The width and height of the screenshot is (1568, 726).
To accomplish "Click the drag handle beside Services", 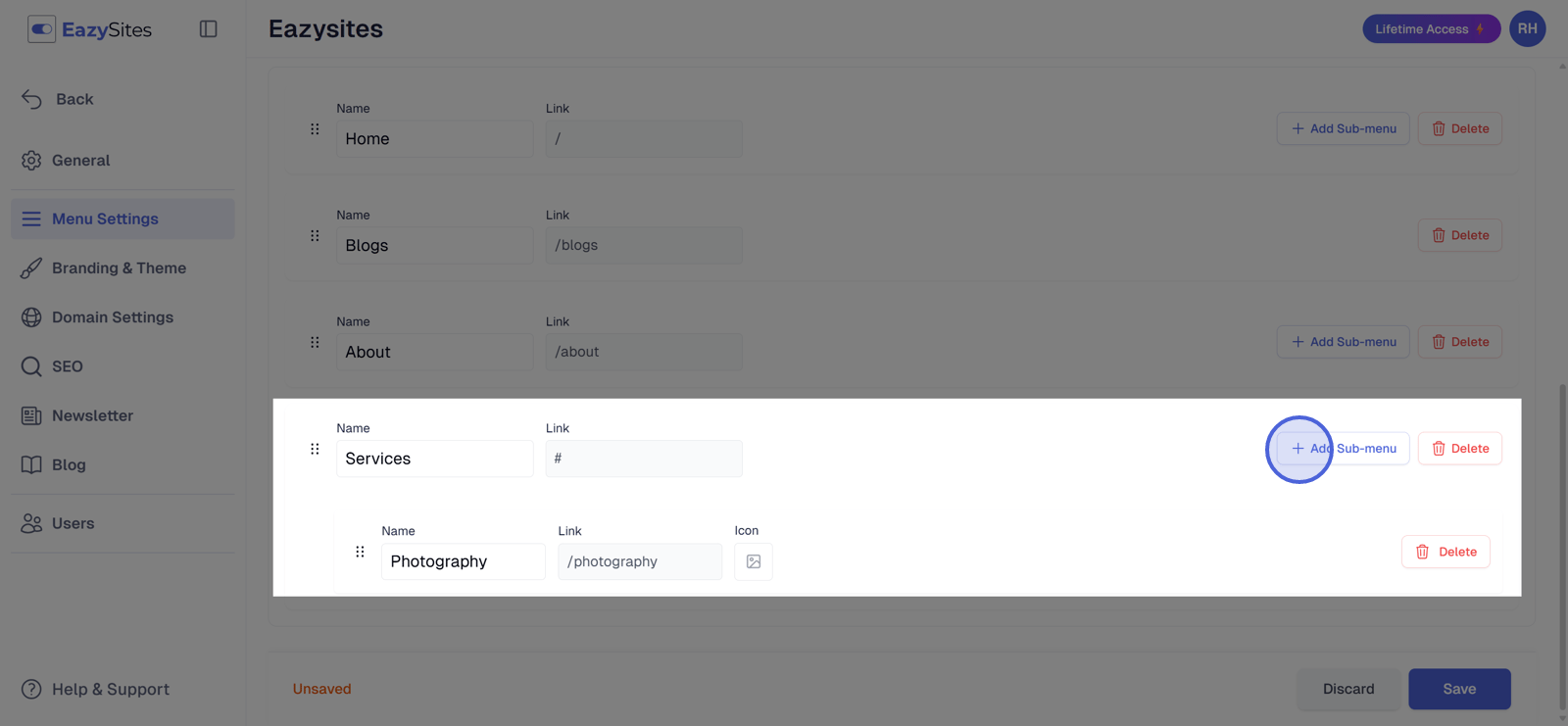I will point(315,449).
